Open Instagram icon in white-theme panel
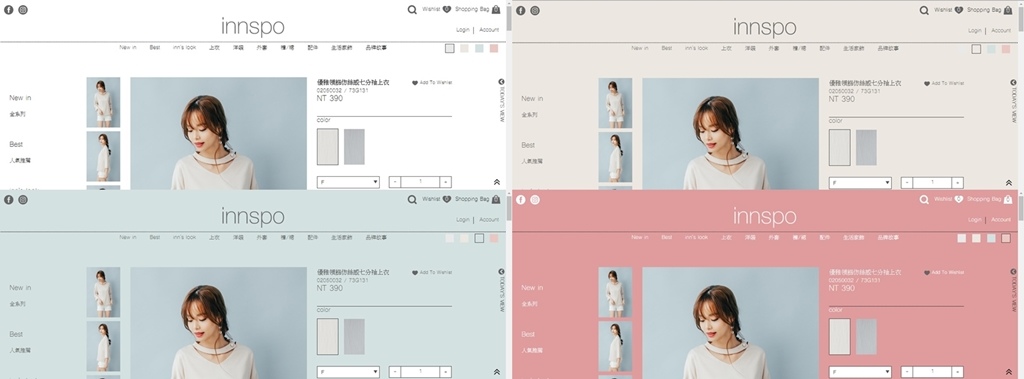The image size is (1024, 379). click(x=23, y=10)
